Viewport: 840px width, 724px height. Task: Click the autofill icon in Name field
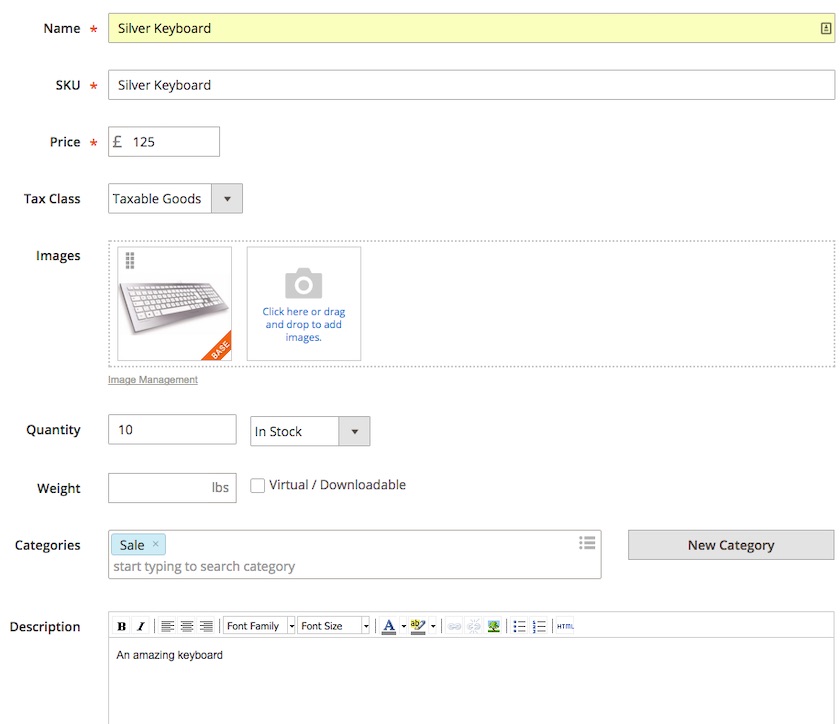(x=826, y=28)
